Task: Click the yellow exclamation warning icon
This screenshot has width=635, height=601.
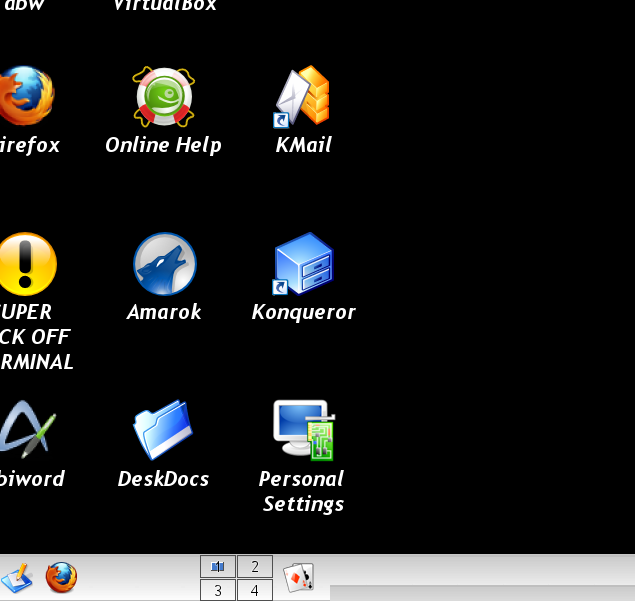Action: [x=28, y=264]
